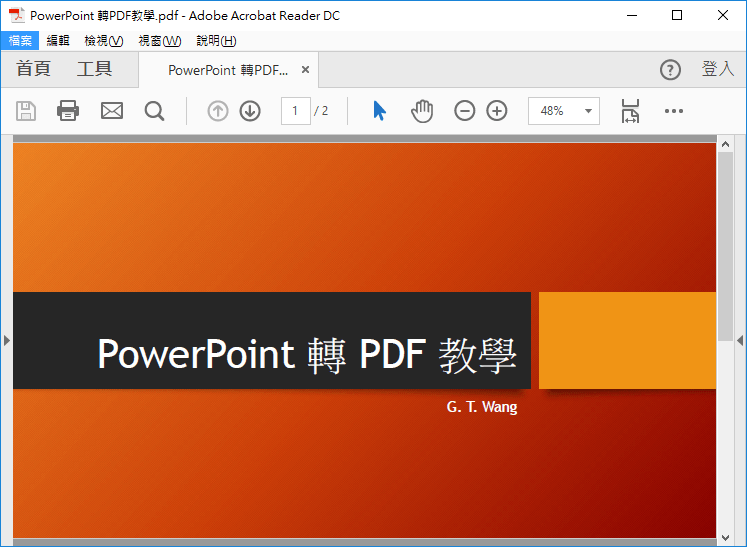747x547 pixels.
Task: Close the Acrobat Reader window
Action: 723,16
